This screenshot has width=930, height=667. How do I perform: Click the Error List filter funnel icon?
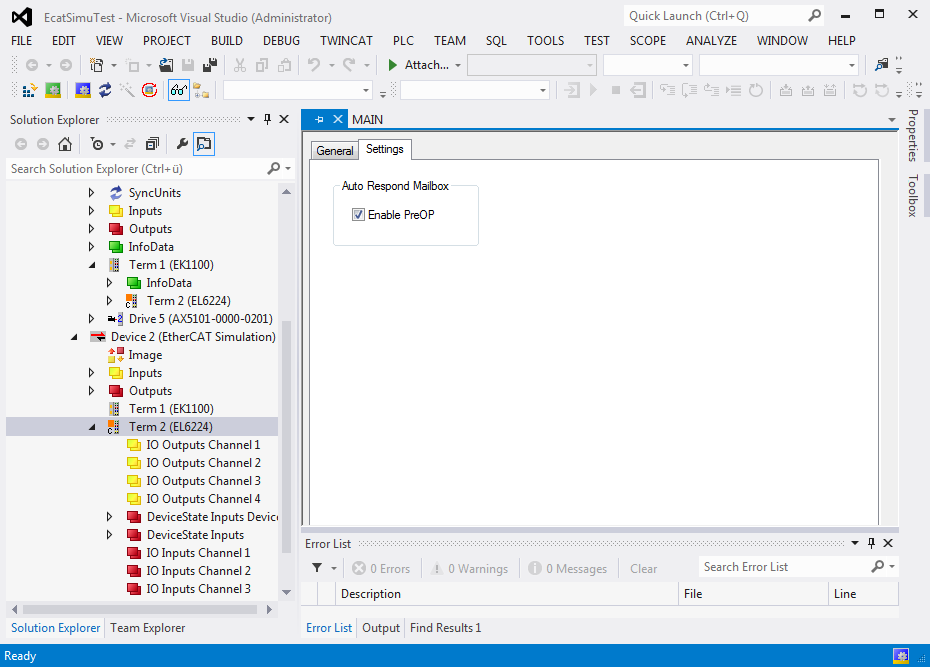point(317,568)
